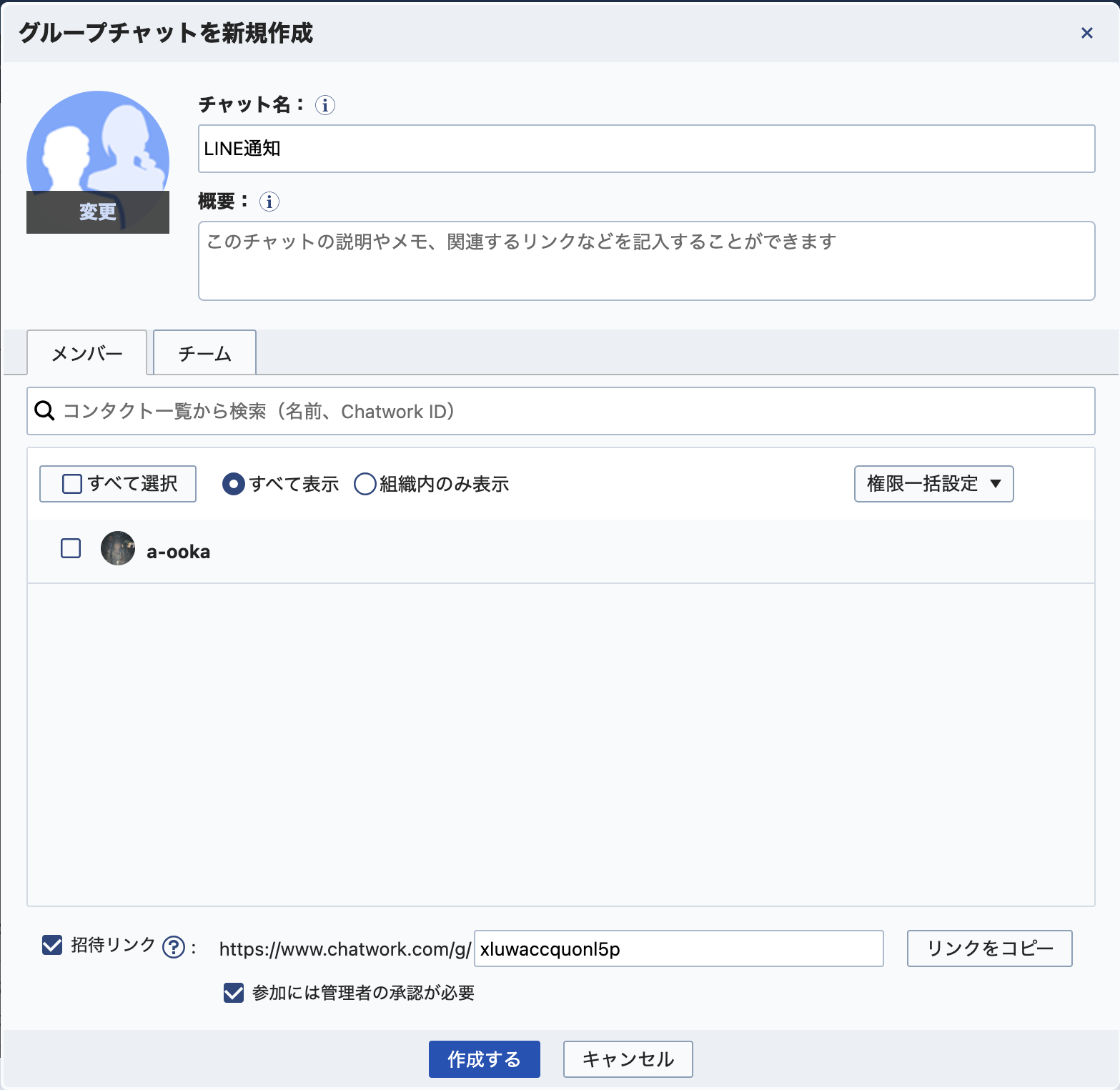Select the すべて表示 radio button
The image size is (1120, 1090).
234,484
